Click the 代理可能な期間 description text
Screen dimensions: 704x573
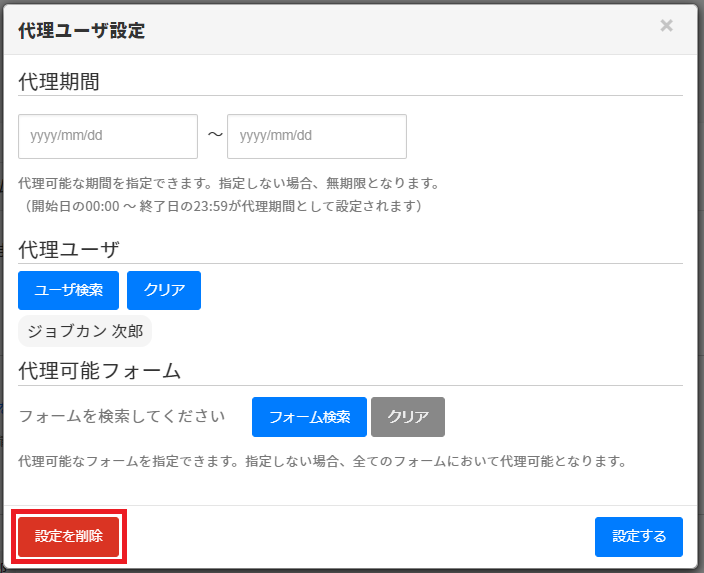(x=229, y=185)
